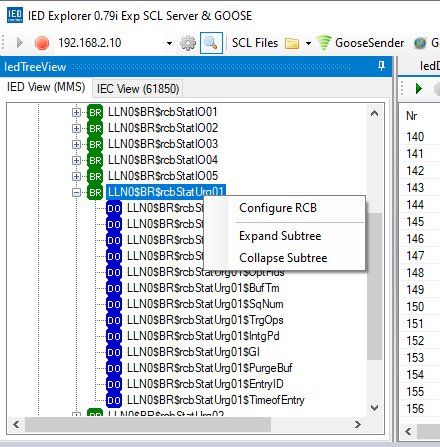Switch to IEC View (61850) tab

click(x=138, y=89)
